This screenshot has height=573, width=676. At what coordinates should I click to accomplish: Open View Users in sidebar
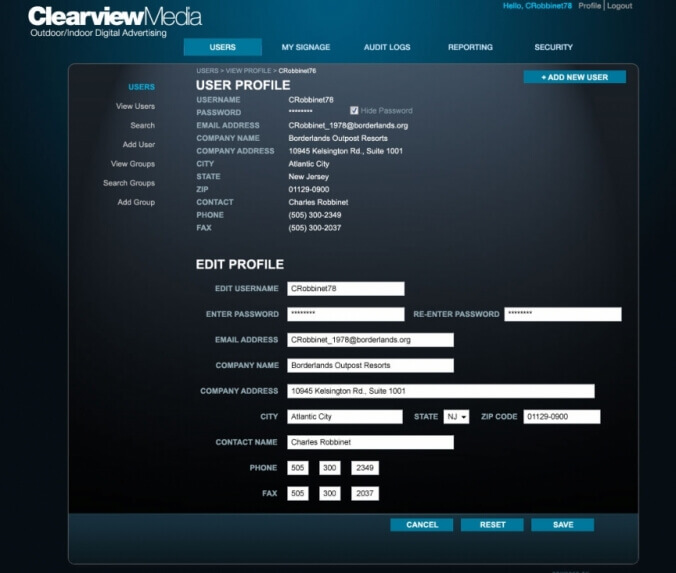tap(135, 106)
